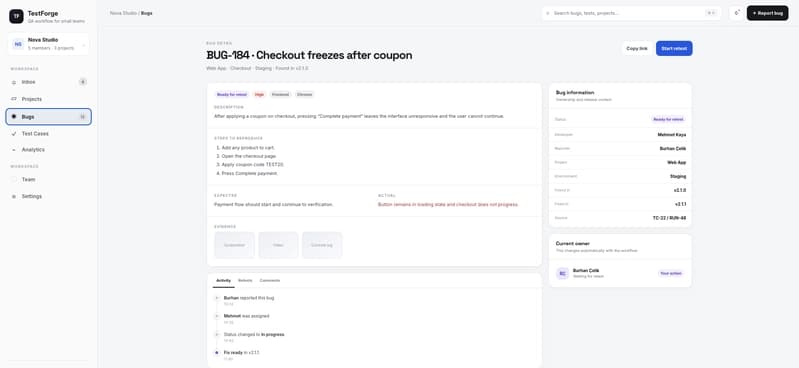Screen dimensions: 799x368
Task: Open Settings from the sidebar
Action: point(48,196)
